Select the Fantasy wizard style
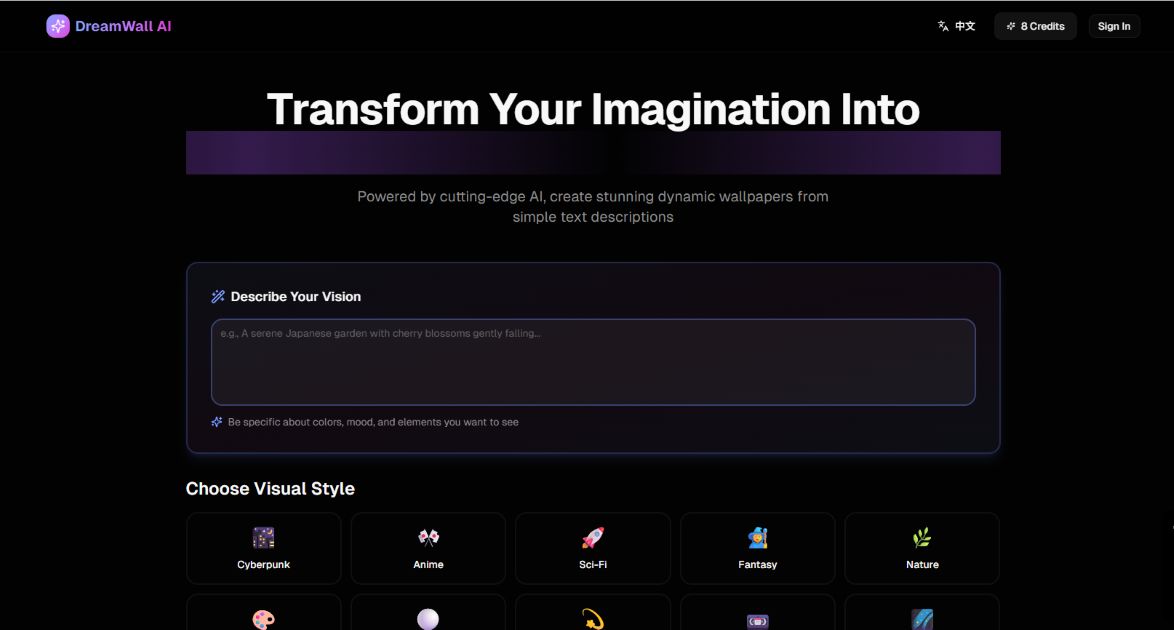 click(757, 548)
